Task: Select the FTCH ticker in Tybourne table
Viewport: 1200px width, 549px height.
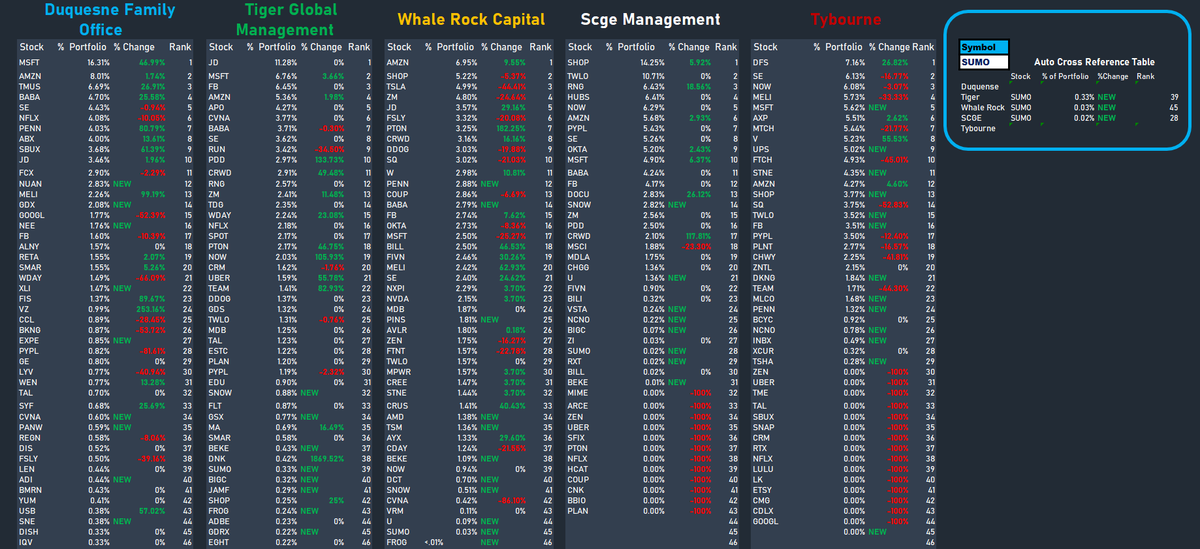Action: point(764,159)
